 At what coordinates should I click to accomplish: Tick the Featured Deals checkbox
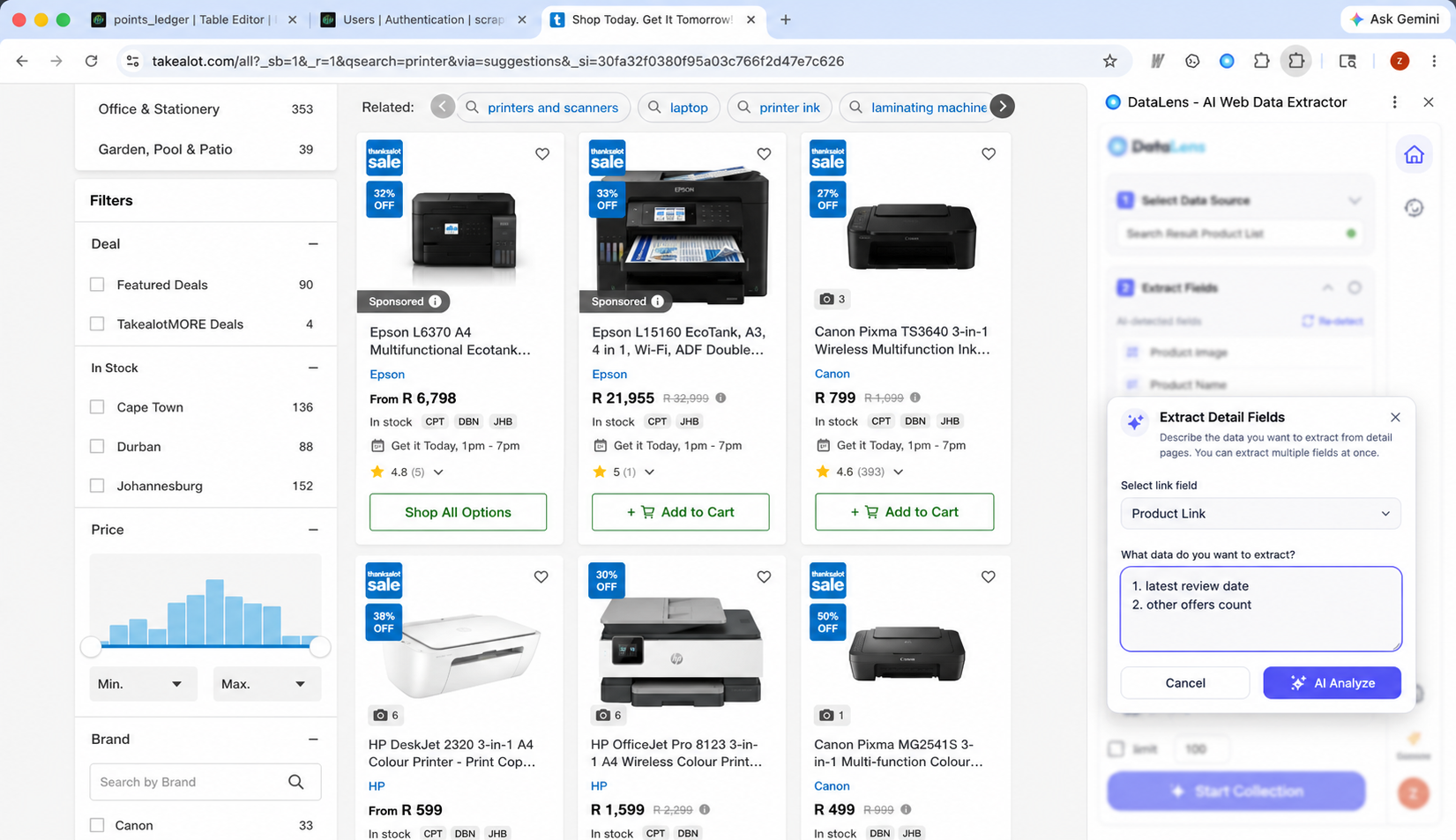pyautogui.click(x=97, y=285)
